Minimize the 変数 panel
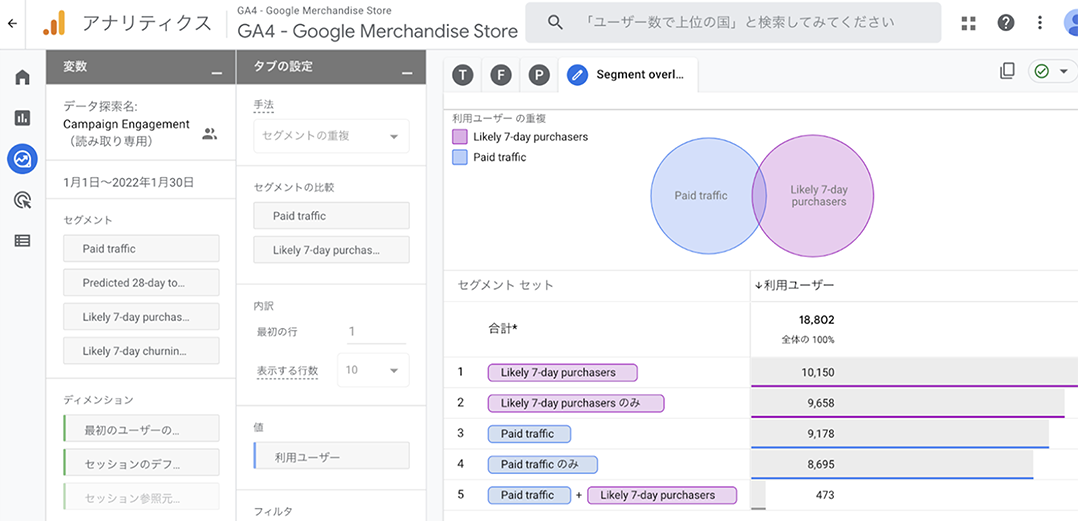1078x521 pixels. [x=217, y=73]
